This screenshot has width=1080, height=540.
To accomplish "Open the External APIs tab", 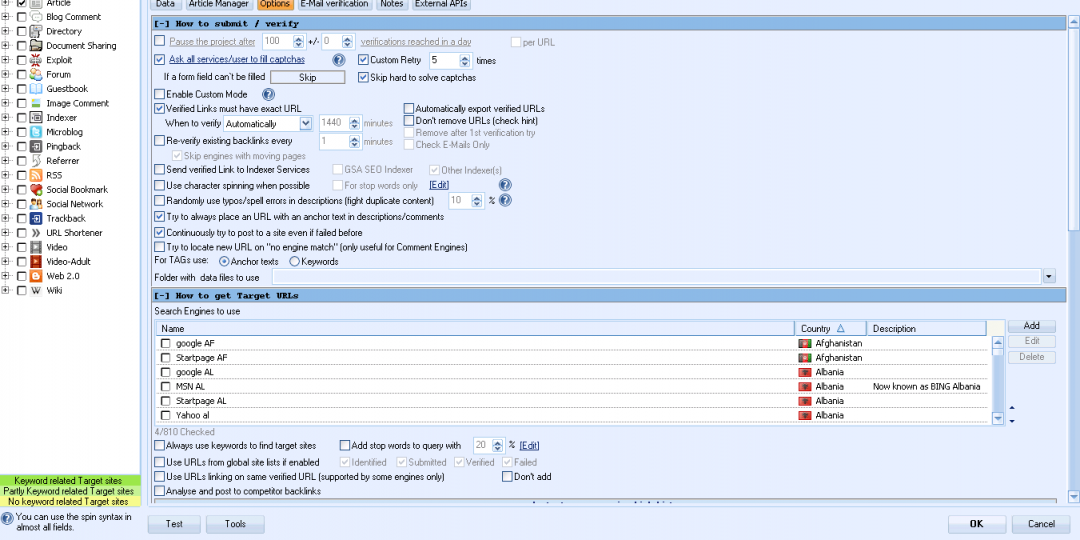I will coord(441,4).
